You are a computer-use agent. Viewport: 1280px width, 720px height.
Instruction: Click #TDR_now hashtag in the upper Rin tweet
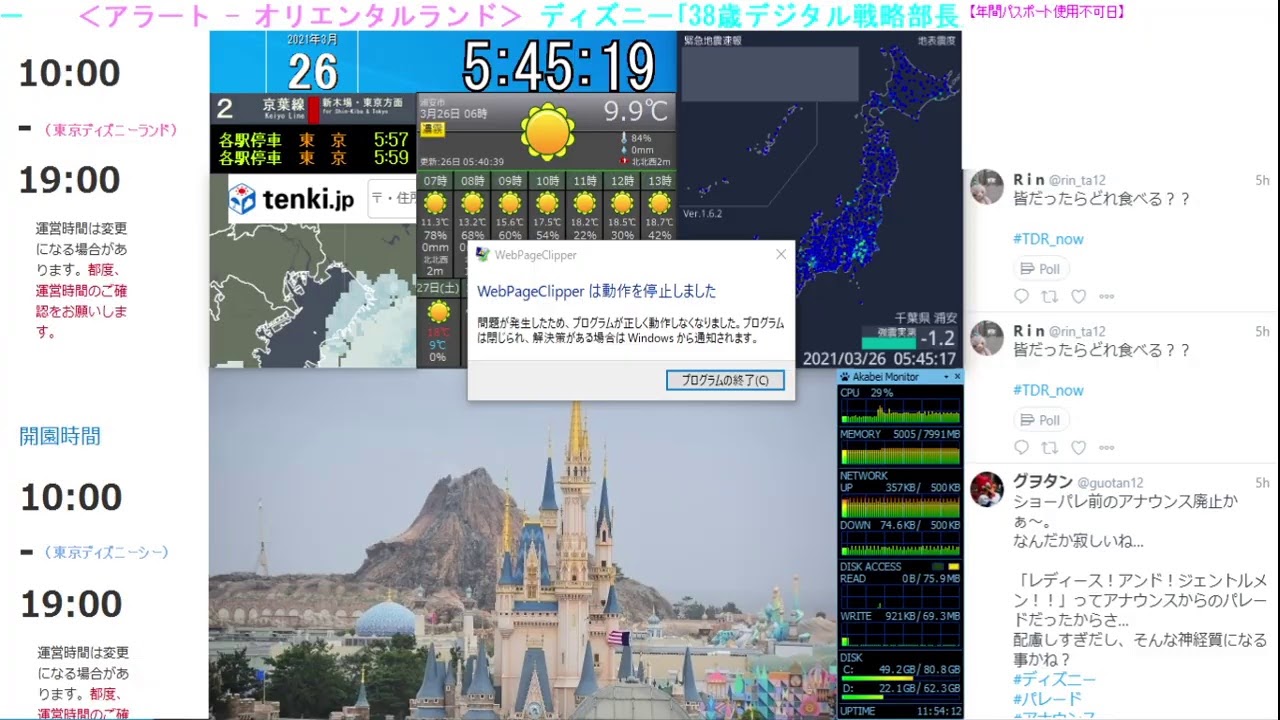tap(1048, 239)
